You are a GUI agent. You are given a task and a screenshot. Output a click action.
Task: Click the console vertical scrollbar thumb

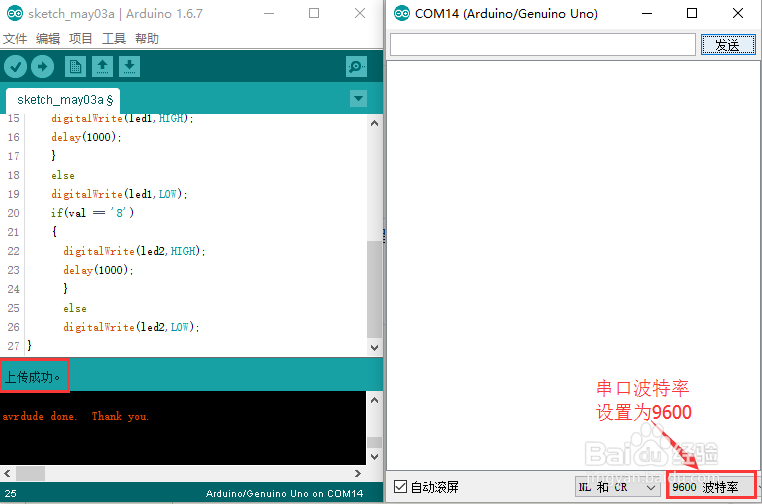(374, 442)
